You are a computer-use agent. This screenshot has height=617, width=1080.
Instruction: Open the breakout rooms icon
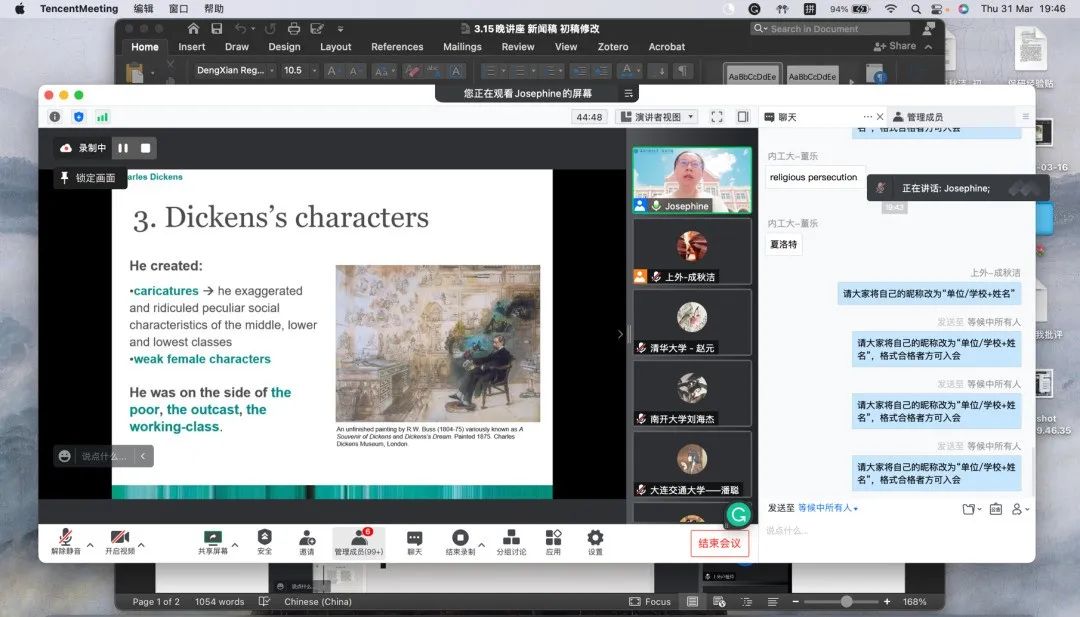pos(511,538)
